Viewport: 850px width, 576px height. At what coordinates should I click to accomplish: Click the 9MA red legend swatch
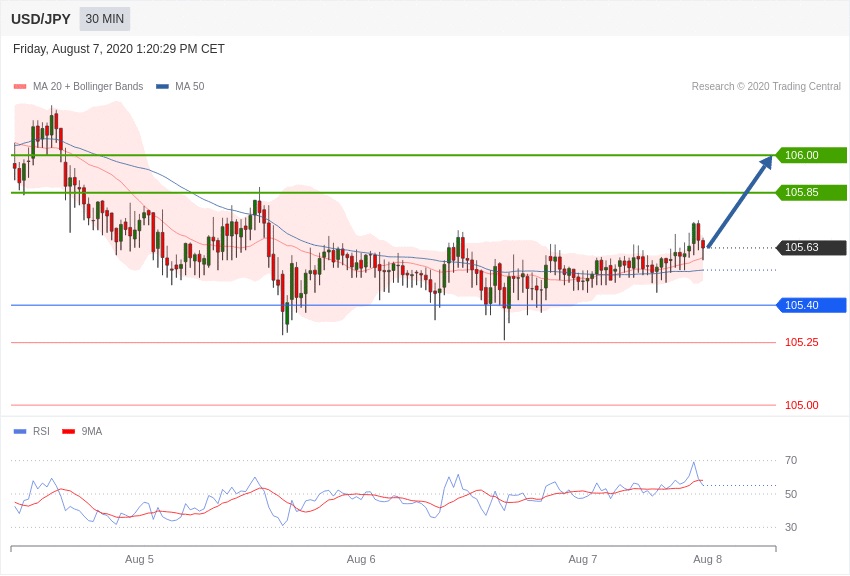click(68, 432)
